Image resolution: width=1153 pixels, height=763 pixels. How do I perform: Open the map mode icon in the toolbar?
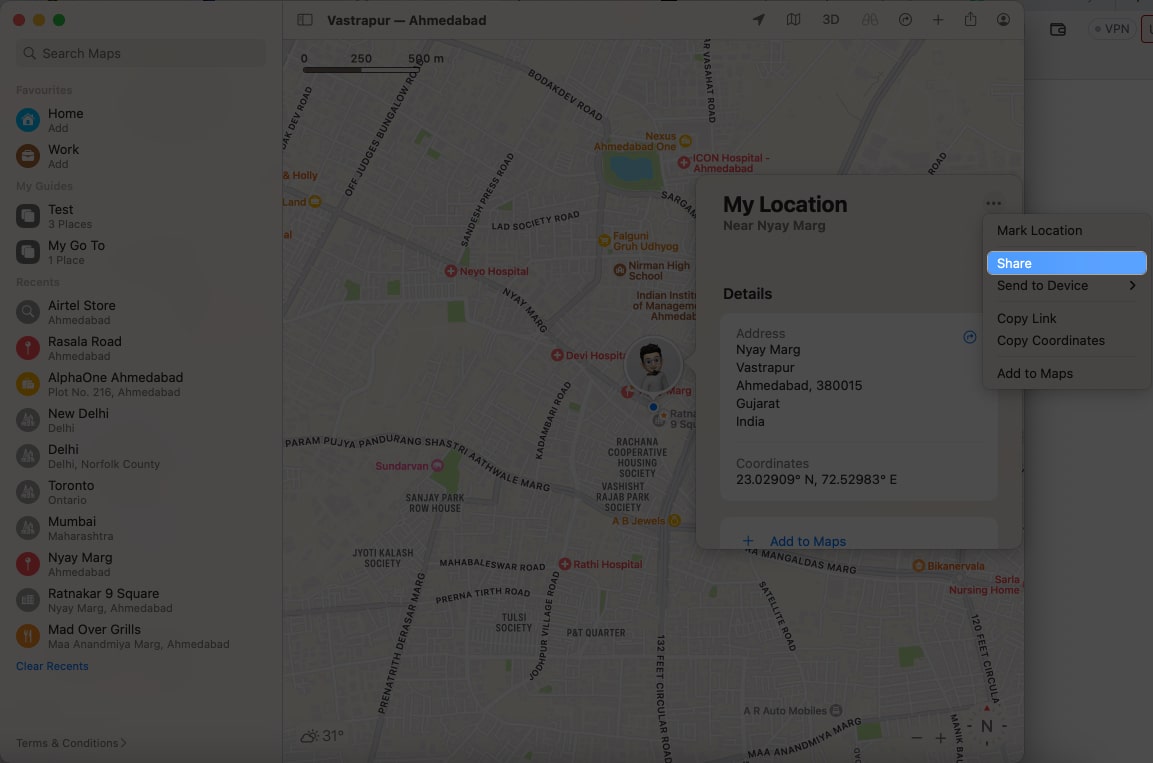[793, 20]
